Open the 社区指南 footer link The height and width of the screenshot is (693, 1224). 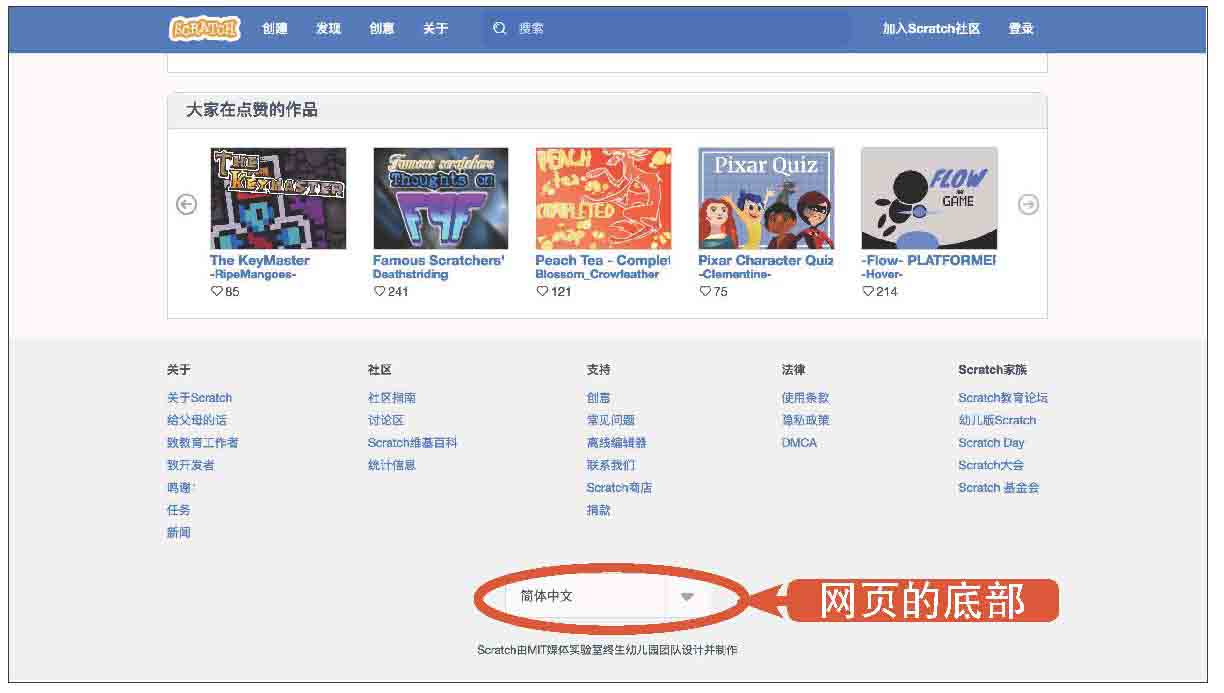[x=392, y=398]
